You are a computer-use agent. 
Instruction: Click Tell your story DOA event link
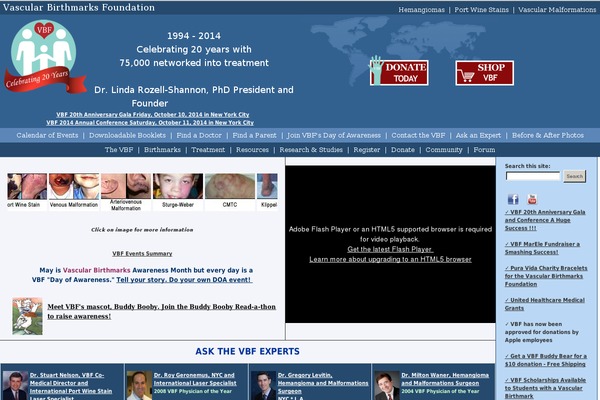pyautogui.click(x=184, y=280)
